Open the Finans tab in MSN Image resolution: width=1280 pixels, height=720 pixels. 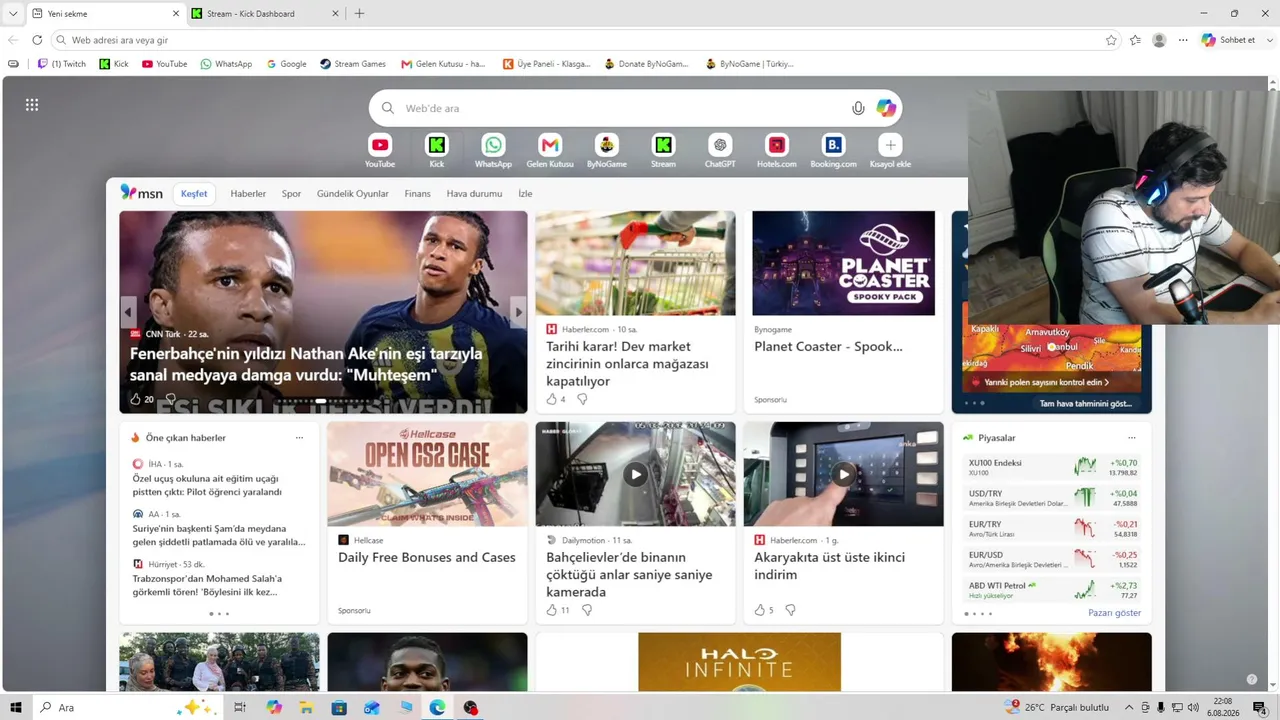(x=417, y=193)
